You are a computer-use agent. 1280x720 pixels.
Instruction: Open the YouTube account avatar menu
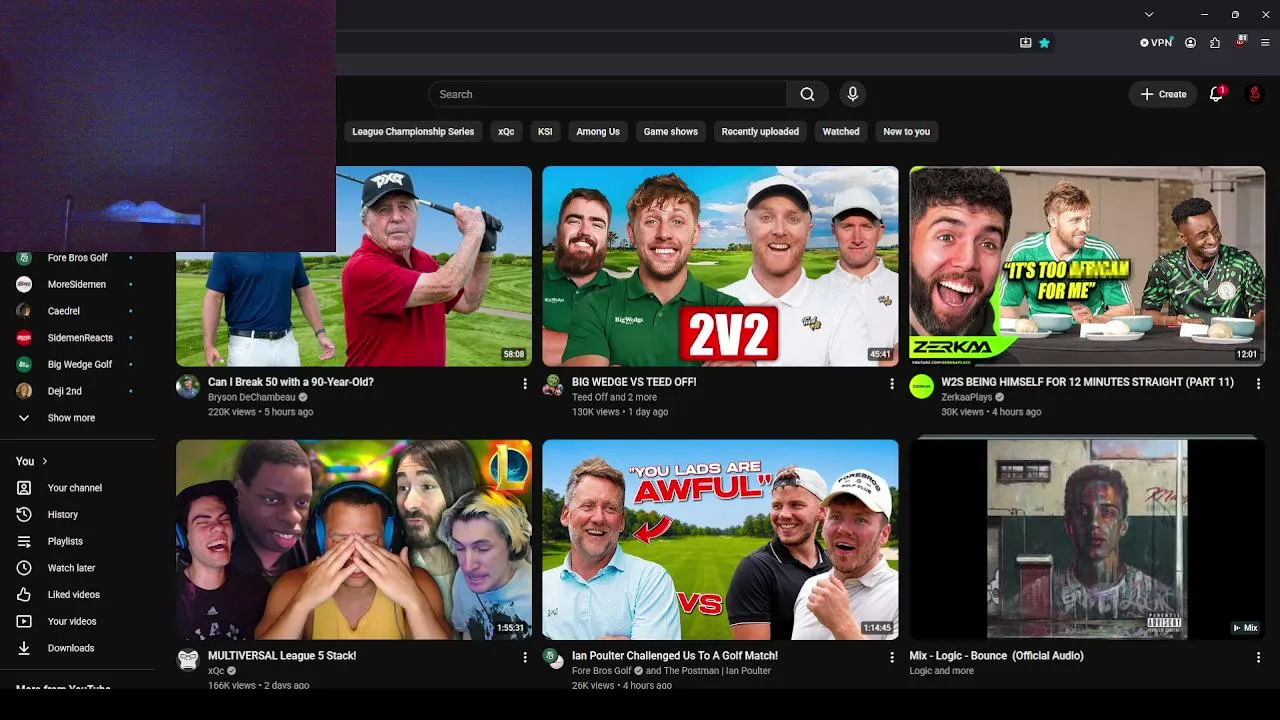click(x=1254, y=94)
